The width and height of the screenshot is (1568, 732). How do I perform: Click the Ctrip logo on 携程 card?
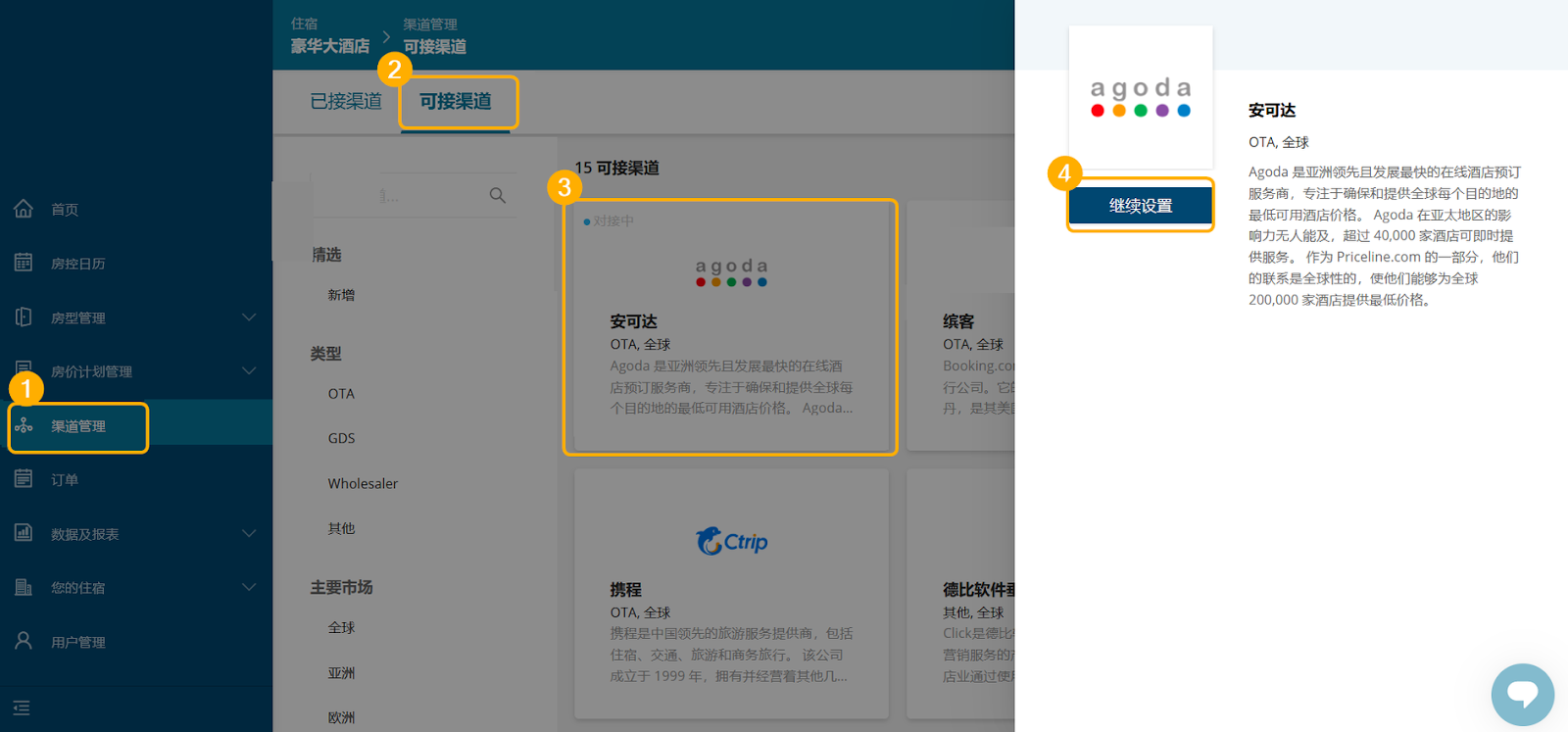(x=732, y=541)
